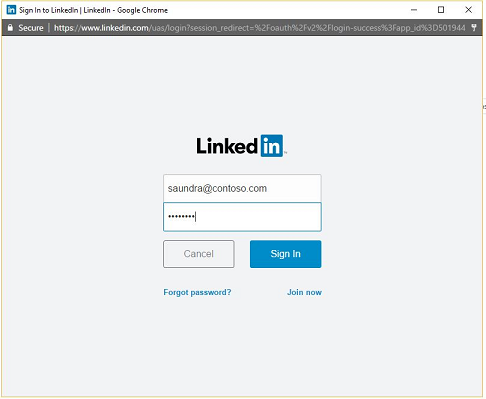
Task: Open the Forgot password? link
Action: point(197,292)
